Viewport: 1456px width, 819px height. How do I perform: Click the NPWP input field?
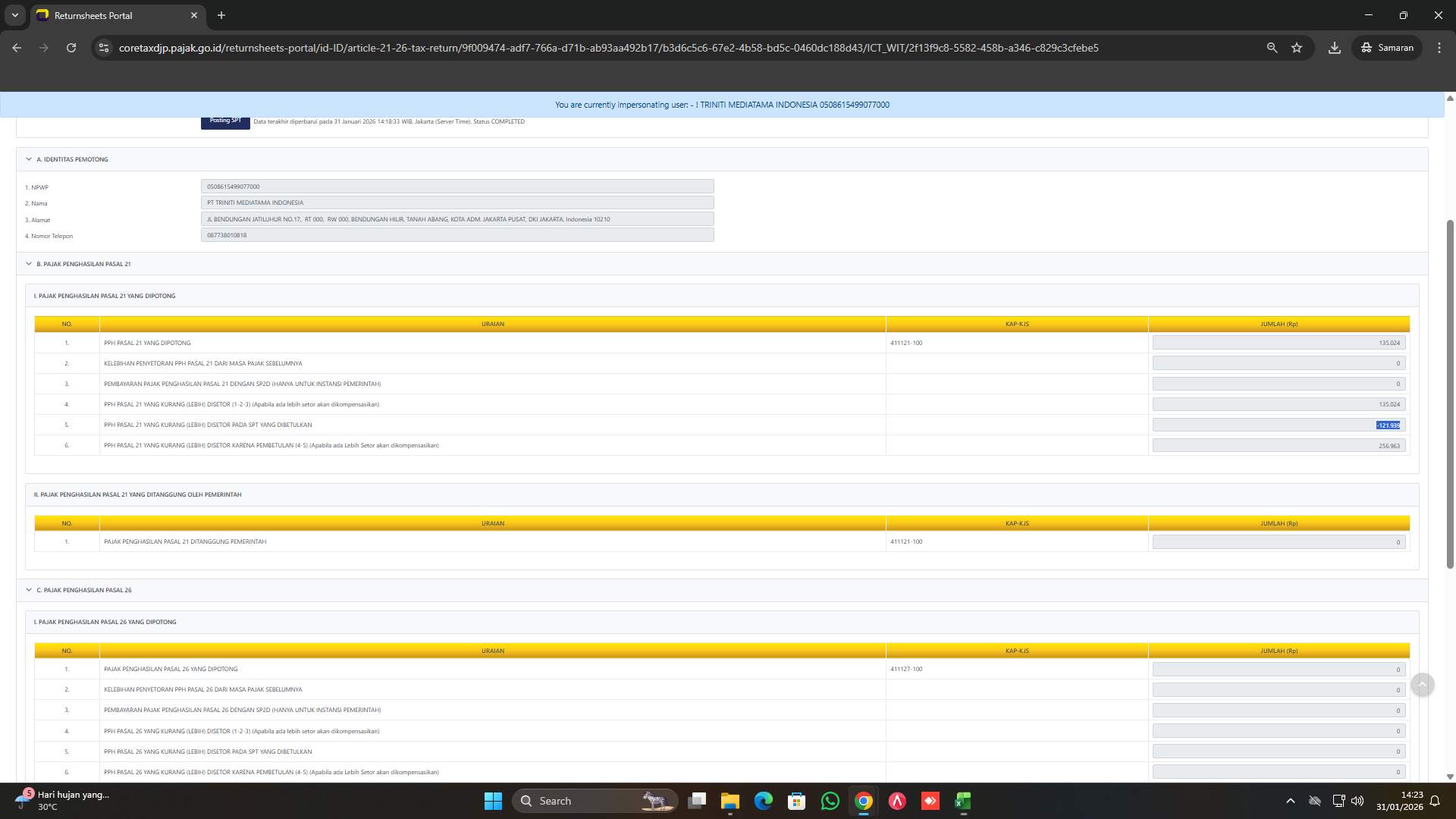tap(457, 187)
